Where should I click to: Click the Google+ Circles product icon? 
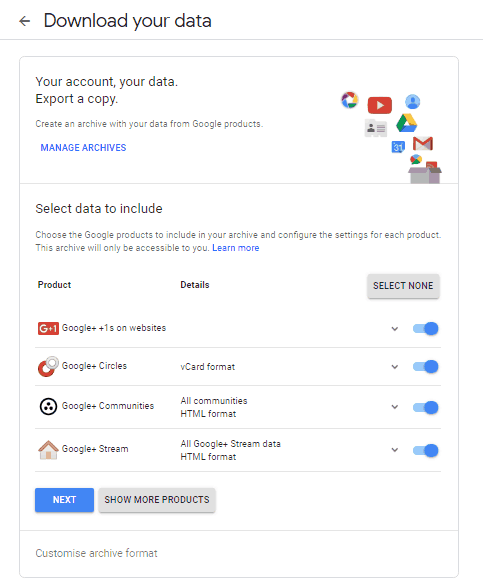pos(48,366)
